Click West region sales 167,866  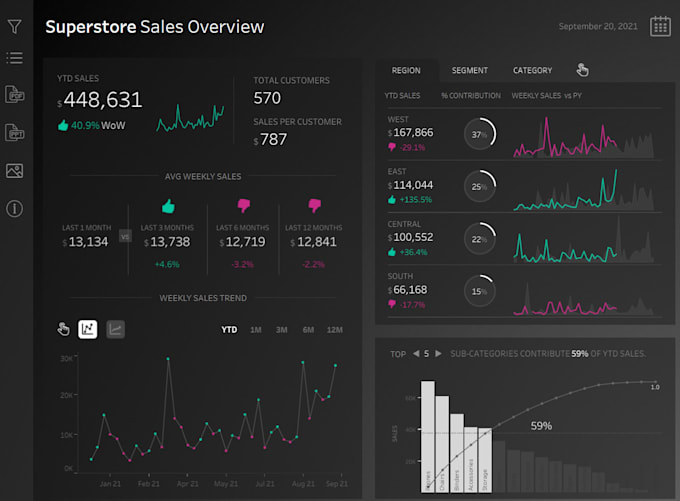tap(413, 132)
